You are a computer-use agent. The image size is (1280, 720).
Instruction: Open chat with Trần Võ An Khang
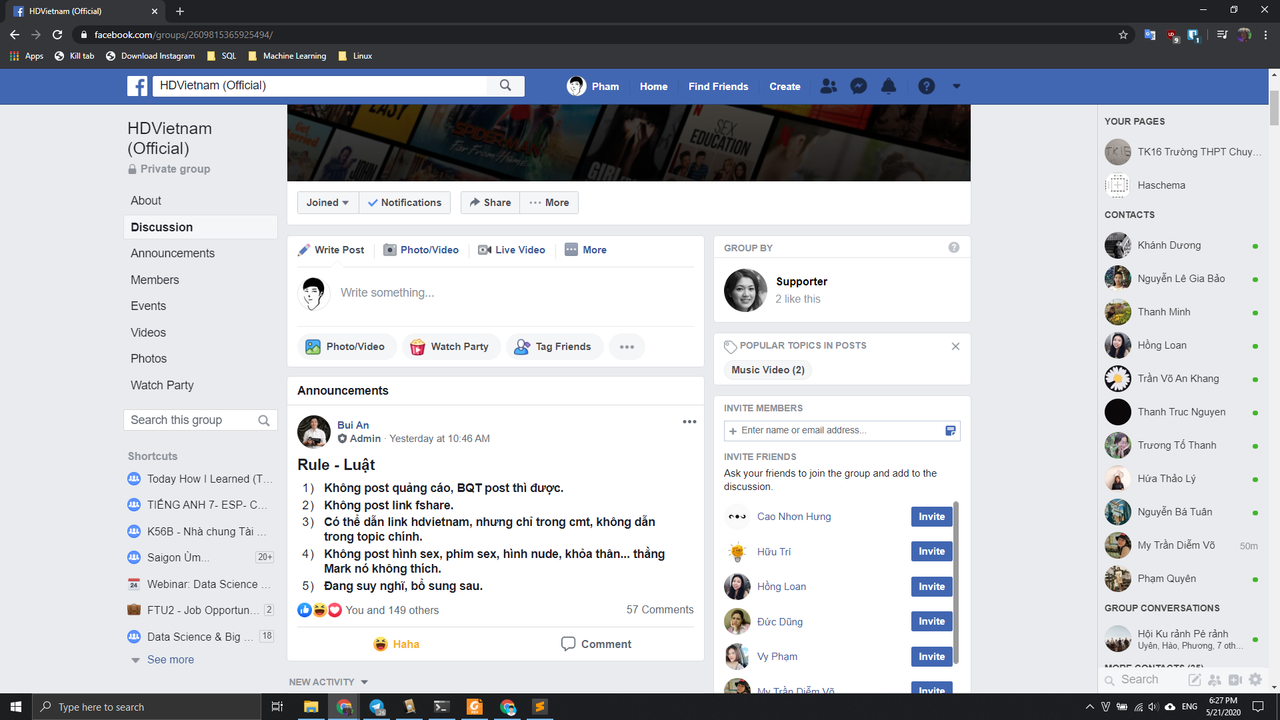point(1182,379)
